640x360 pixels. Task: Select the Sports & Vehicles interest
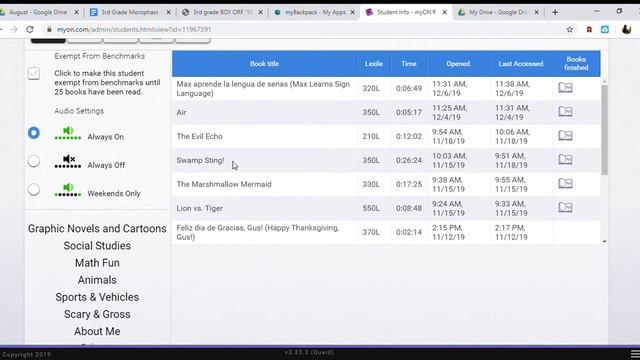click(97, 297)
